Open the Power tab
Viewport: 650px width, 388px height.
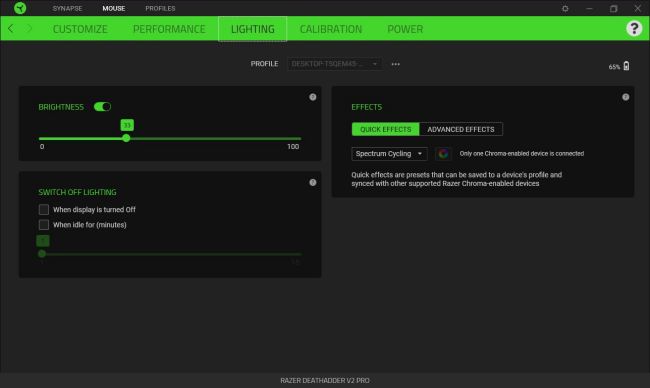[x=405, y=29]
